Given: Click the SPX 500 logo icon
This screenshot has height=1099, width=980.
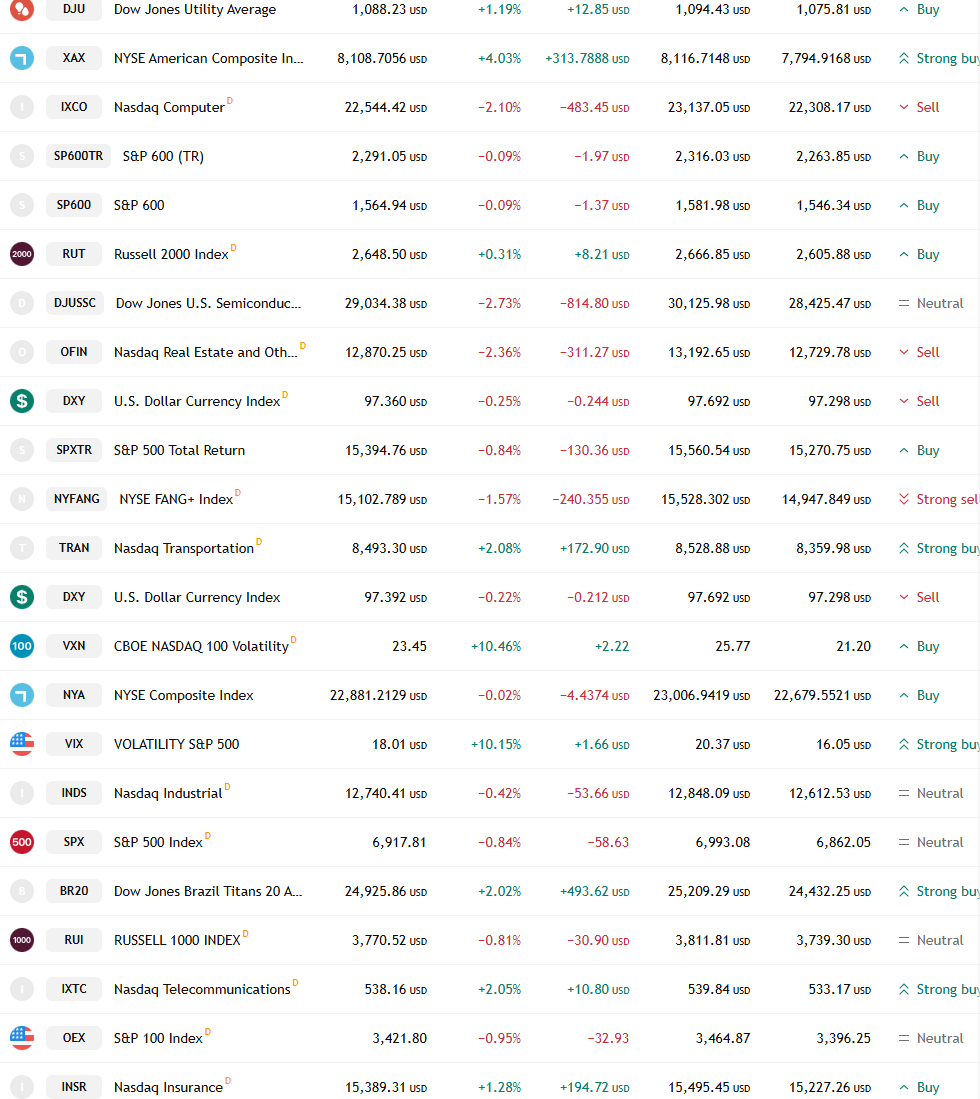Looking at the screenshot, I should 22,842.
